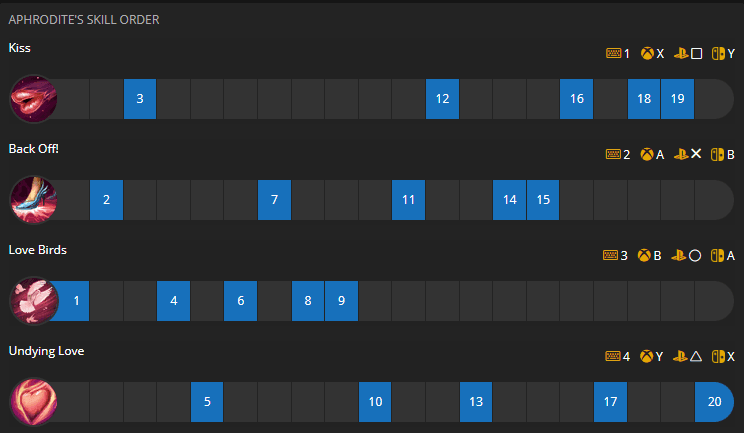
Task: Click level 12 cell in Kiss row
Action: coord(442,99)
